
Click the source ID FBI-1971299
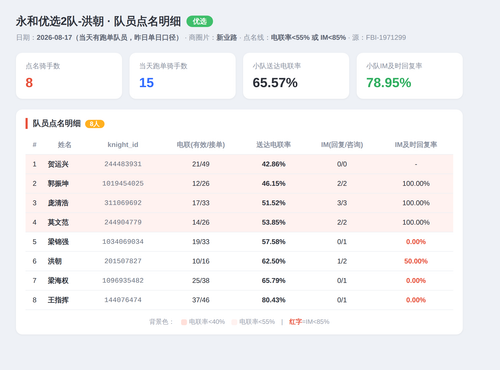[x=386, y=37]
